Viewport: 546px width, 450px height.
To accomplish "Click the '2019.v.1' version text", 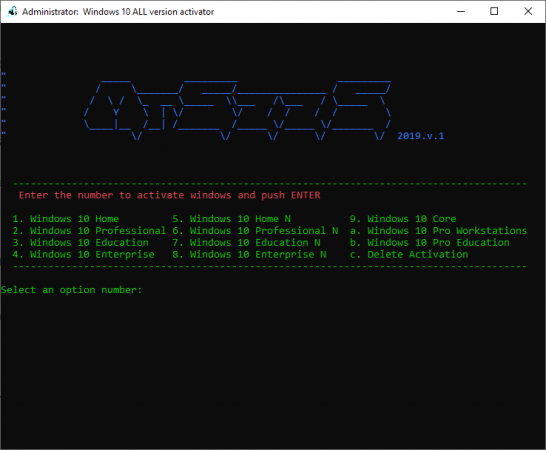I will click(421, 136).
